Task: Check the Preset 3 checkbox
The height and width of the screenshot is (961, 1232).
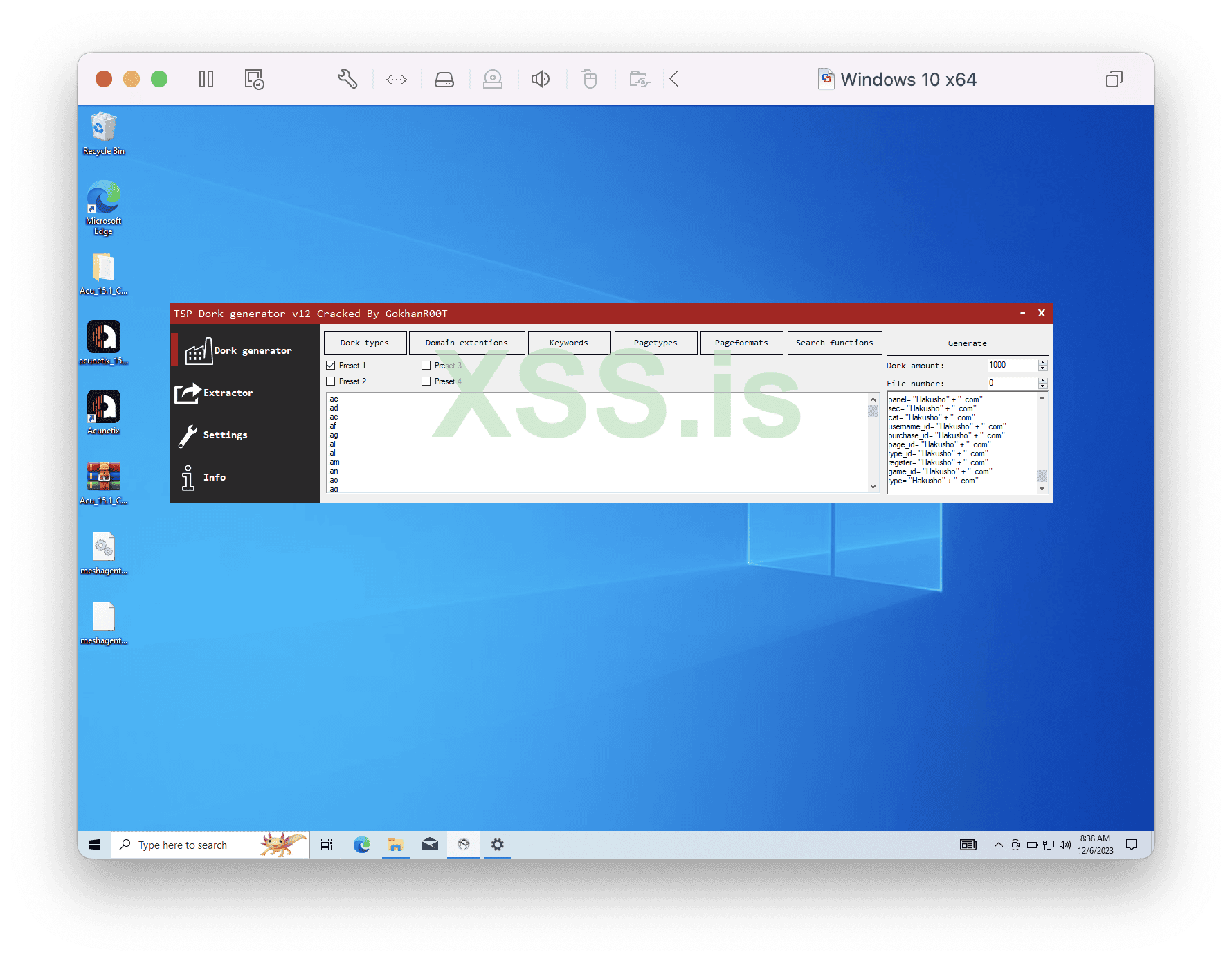Action: (x=426, y=366)
